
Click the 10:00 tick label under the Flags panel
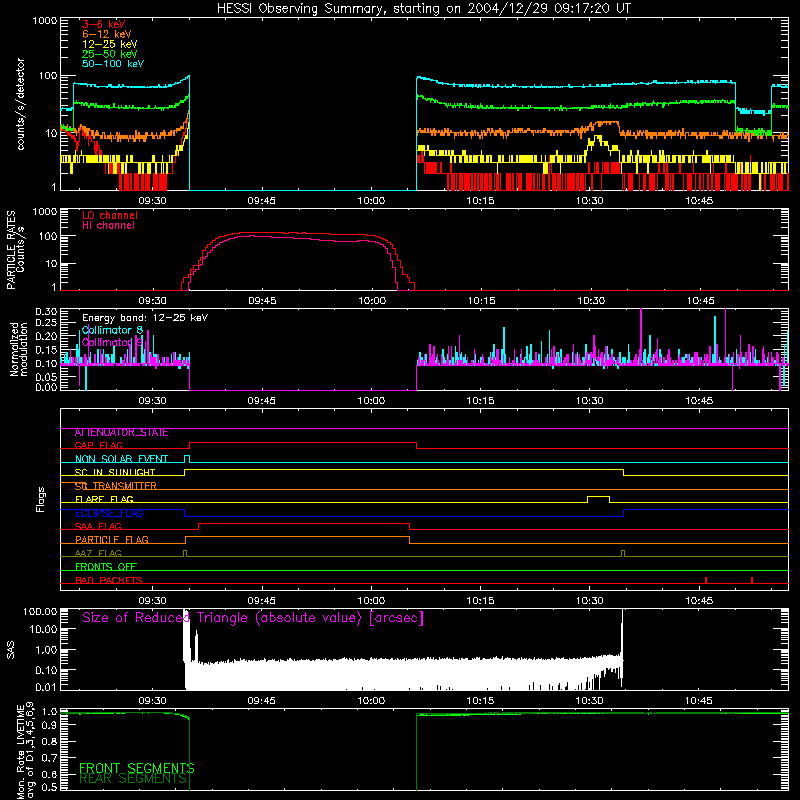[371, 601]
